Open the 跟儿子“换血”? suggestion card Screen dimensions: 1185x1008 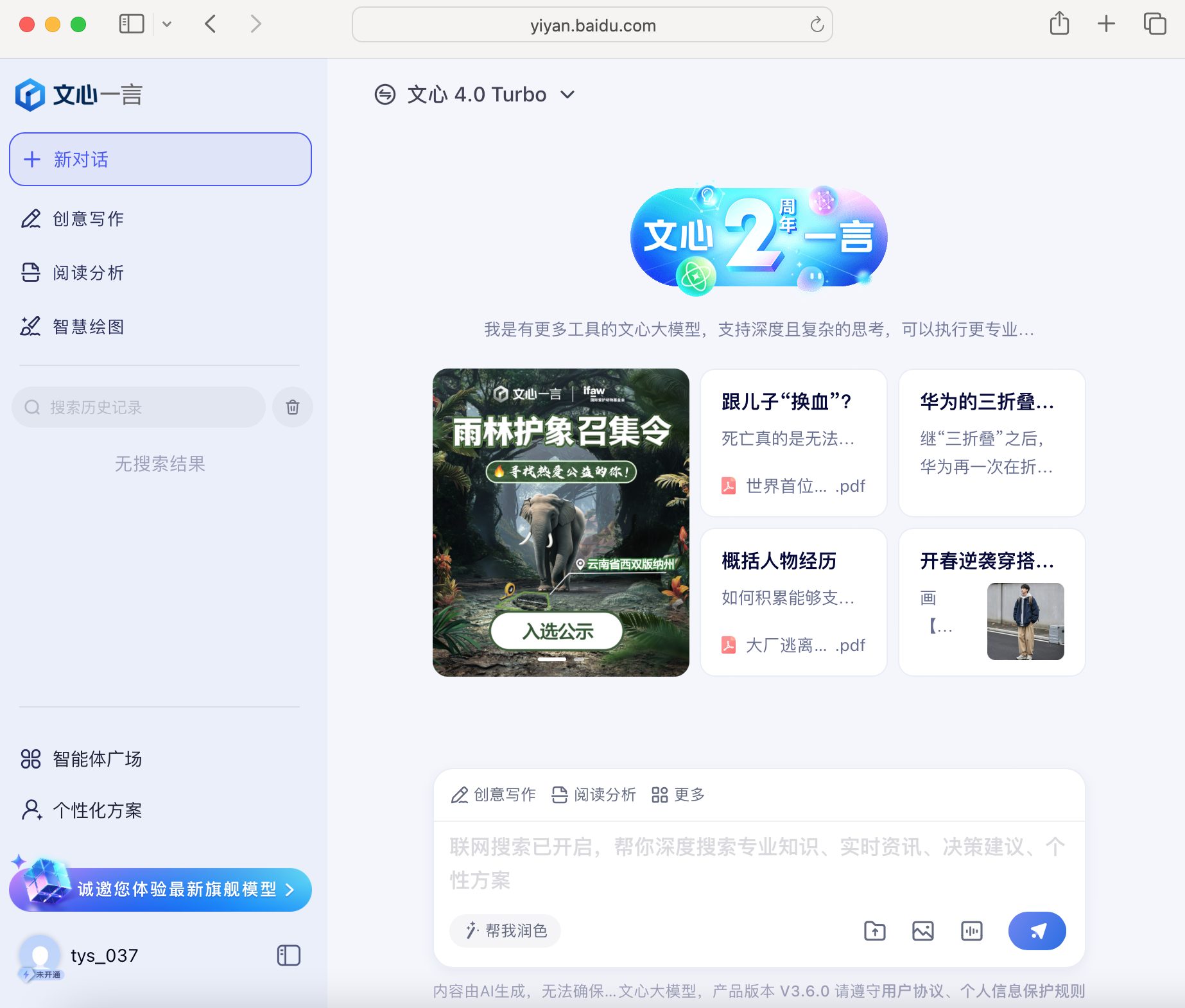[x=794, y=443]
